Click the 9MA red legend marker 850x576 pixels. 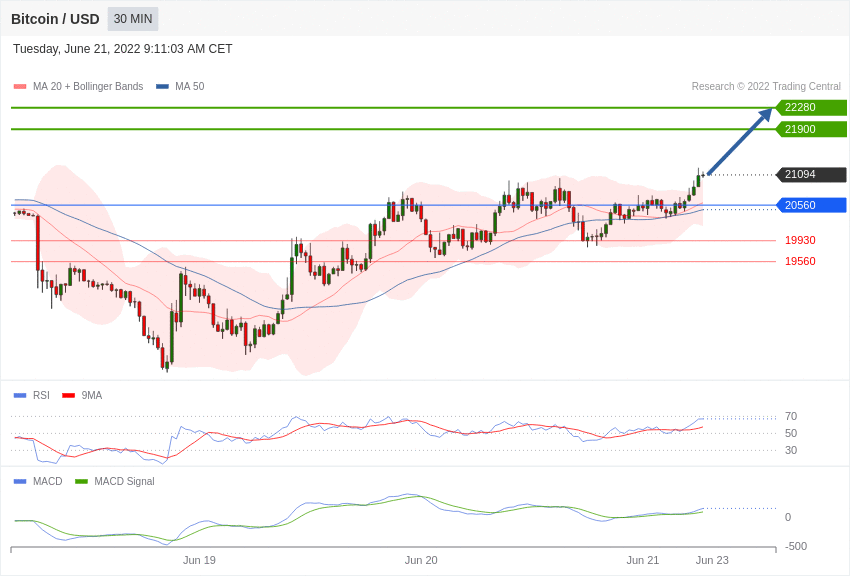click(68, 396)
